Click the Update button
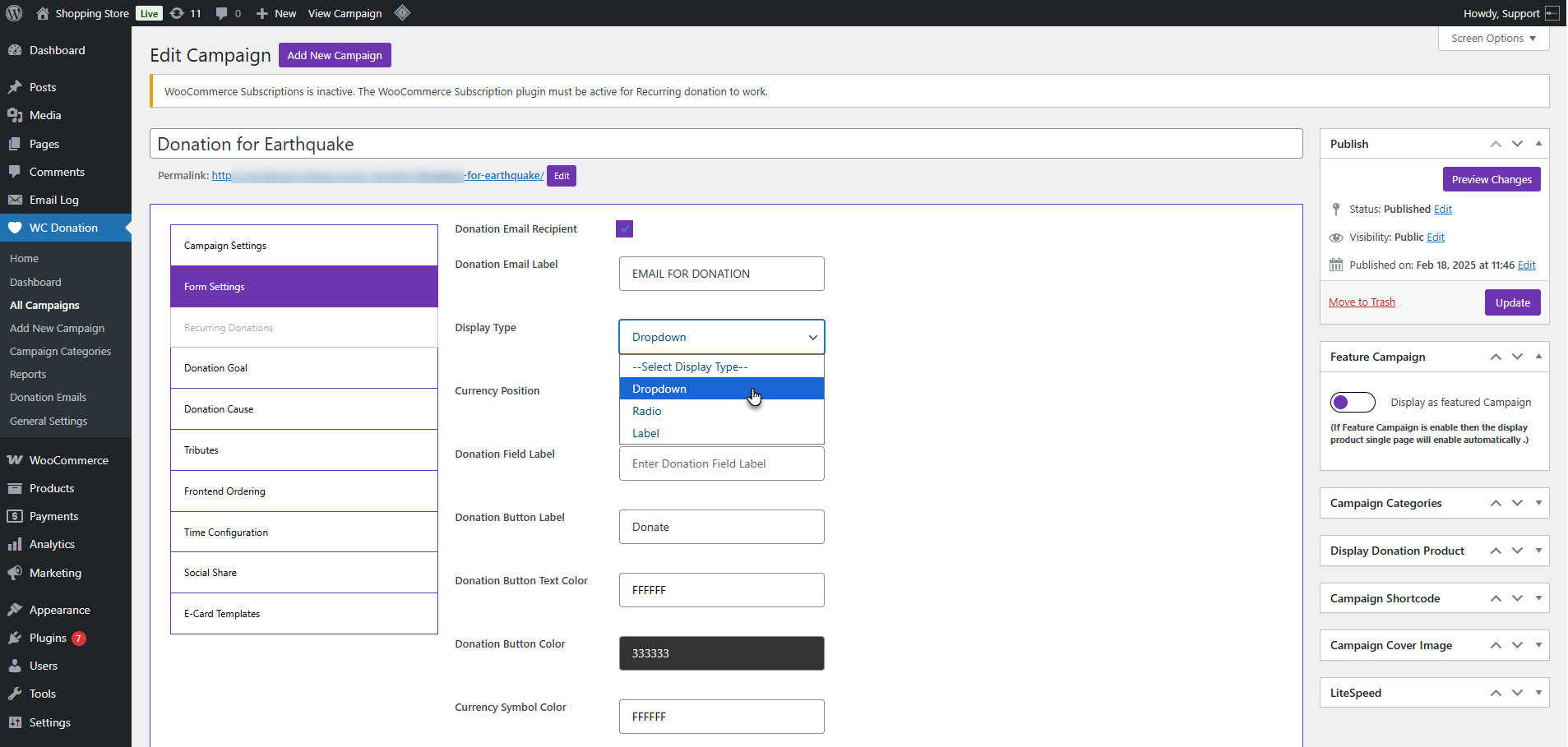This screenshot has width=1568, height=747. click(1511, 302)
